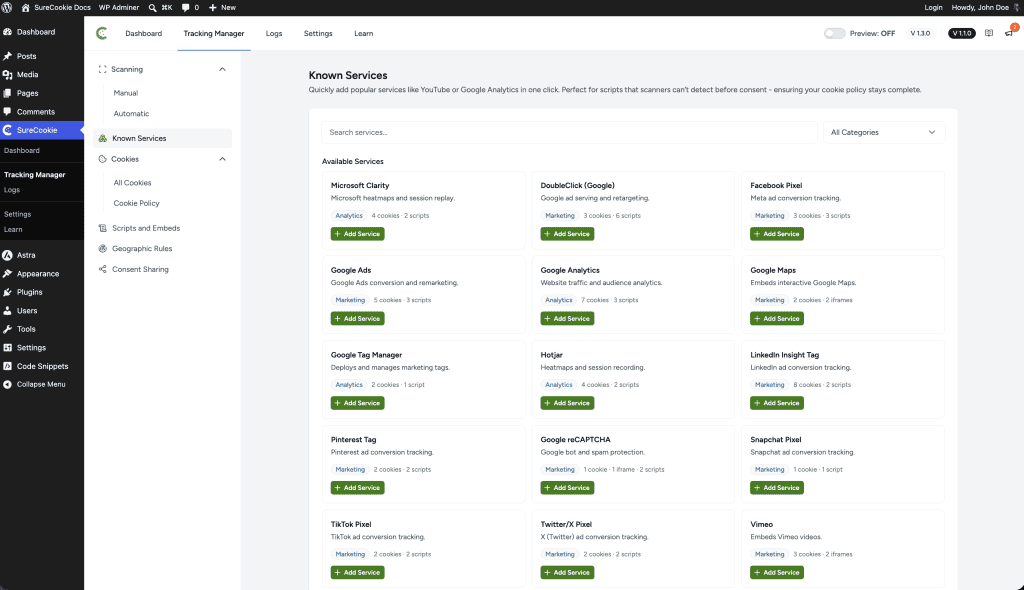
Task: Open All Cookies in side panel
Action: point(133,183)
